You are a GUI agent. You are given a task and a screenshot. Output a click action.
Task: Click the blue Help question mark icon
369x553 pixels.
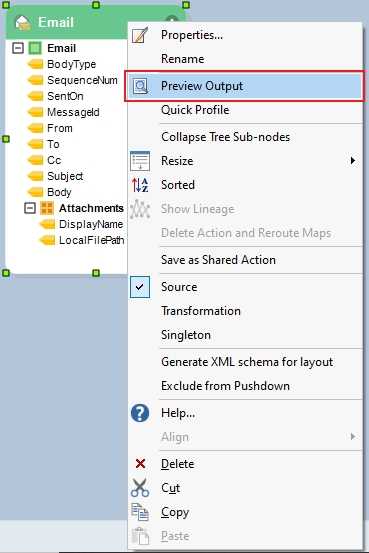click(140, 413)
